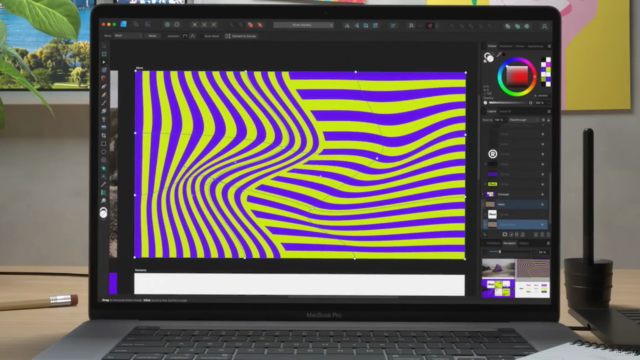
Task: Open the Passthrough blend mode dropdown
Action: point(524,120)
